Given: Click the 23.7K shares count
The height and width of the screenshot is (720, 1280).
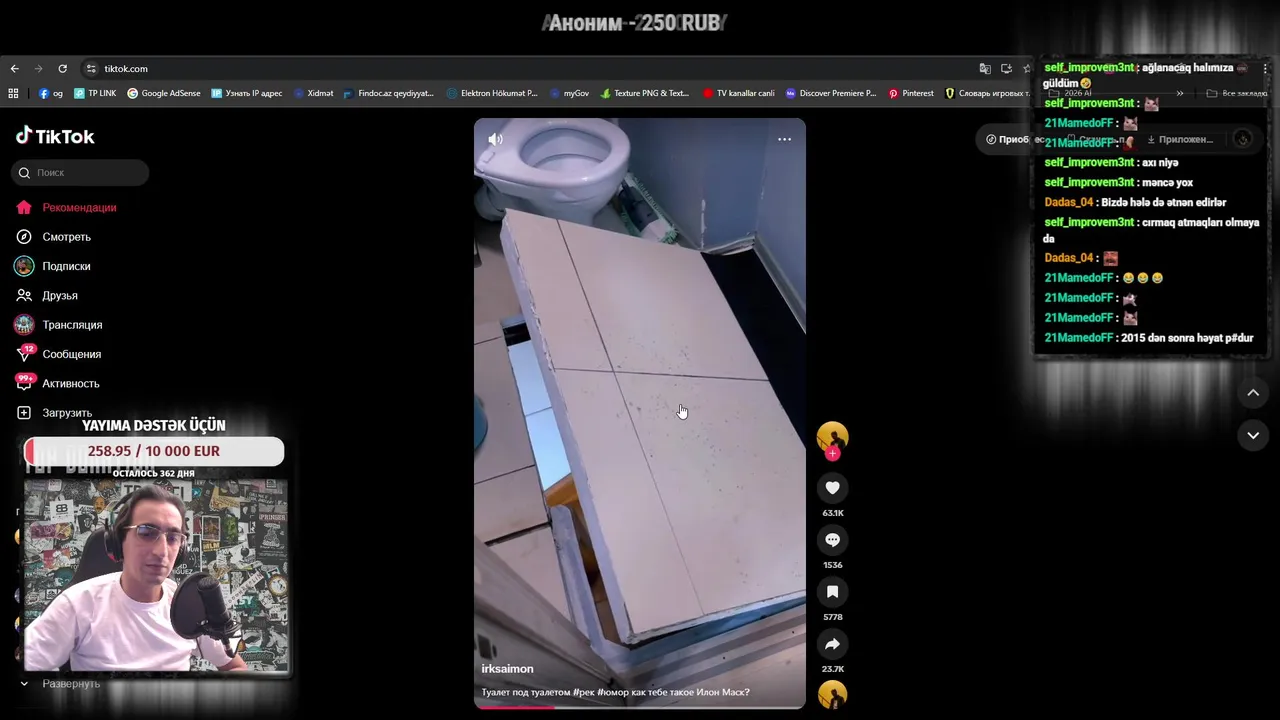Looking at the screenshot, I should point(833,669).
